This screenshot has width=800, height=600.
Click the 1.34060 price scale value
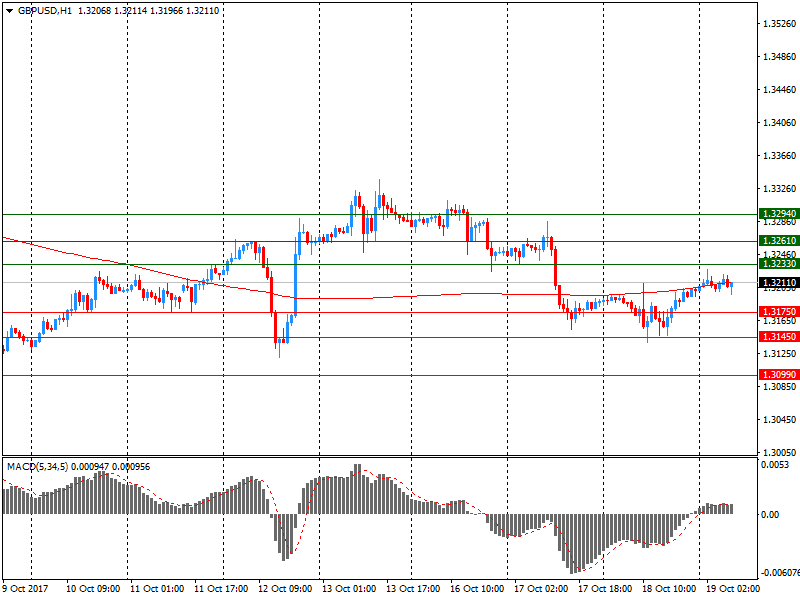[779, 122]
